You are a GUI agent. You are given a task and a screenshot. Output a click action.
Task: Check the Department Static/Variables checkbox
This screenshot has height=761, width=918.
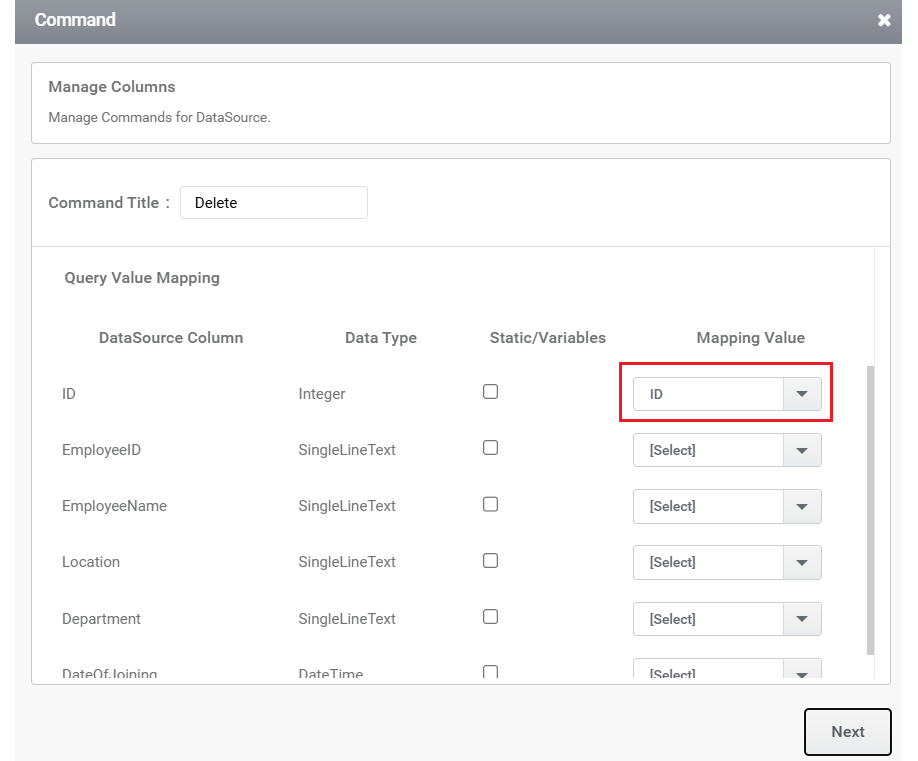[491, 617]
